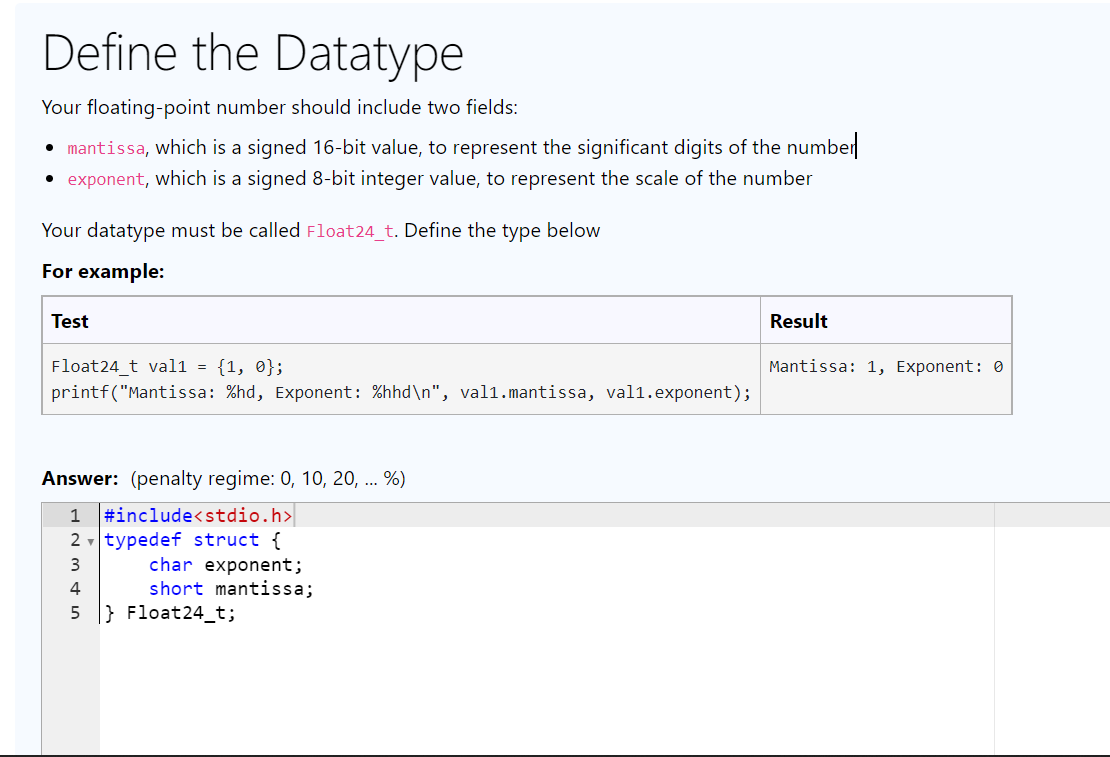The height and width of the screenshot is (757, 1110).
Task: Collapse the typedef struct fold arrow
Action: tap(90, 541)
